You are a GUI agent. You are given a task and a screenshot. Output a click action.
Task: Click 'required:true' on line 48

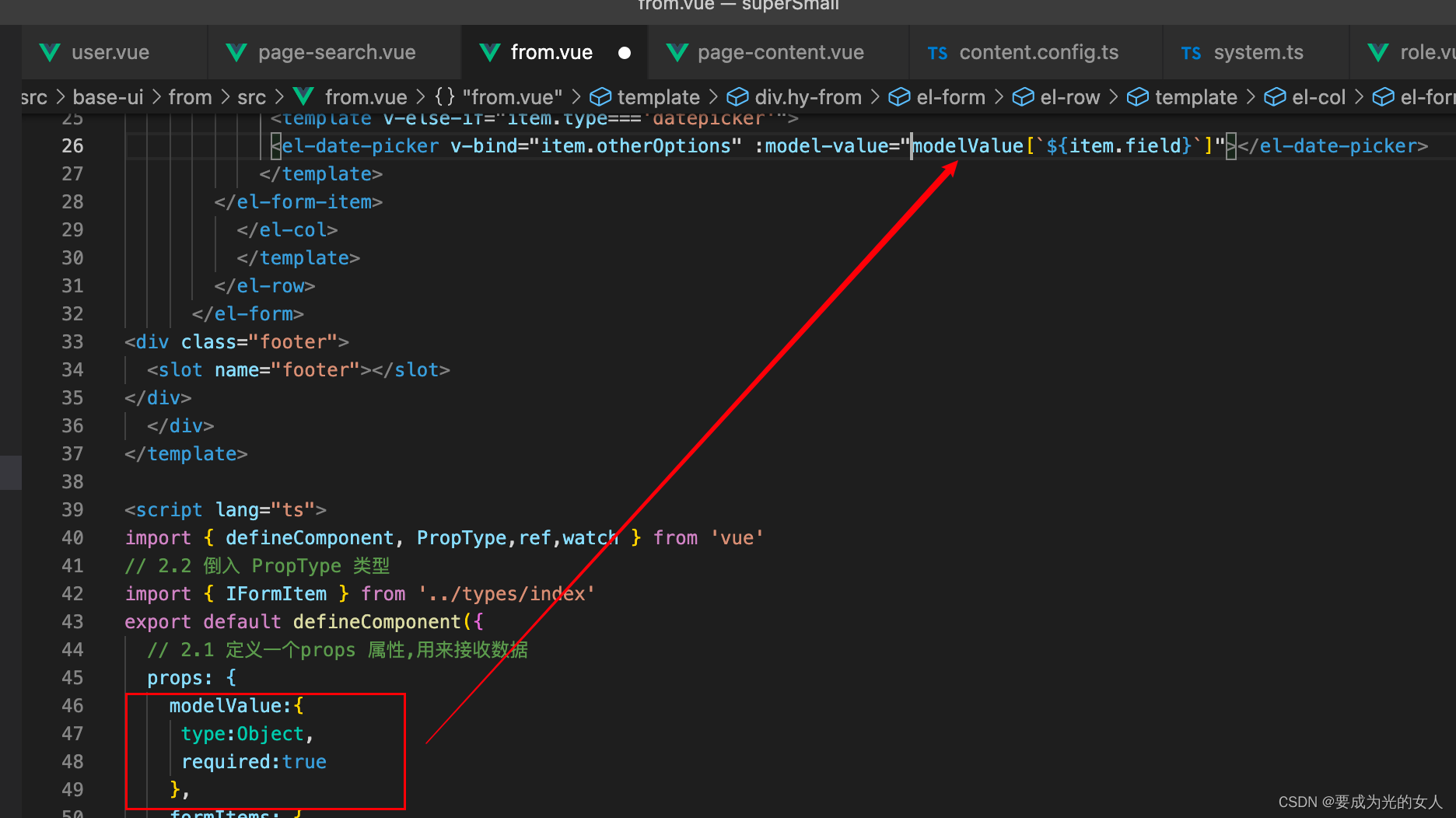tap(254, 762)
